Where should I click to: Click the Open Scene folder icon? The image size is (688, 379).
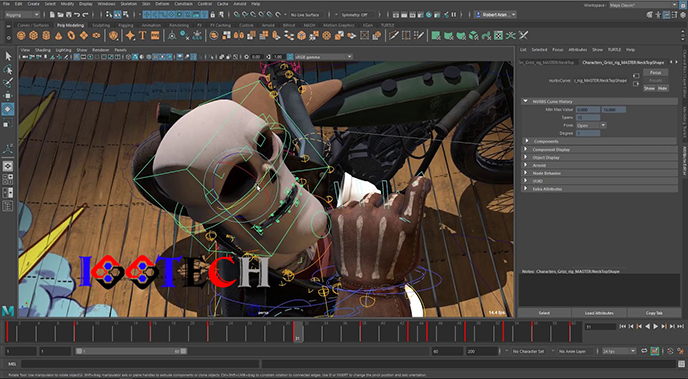60,14
